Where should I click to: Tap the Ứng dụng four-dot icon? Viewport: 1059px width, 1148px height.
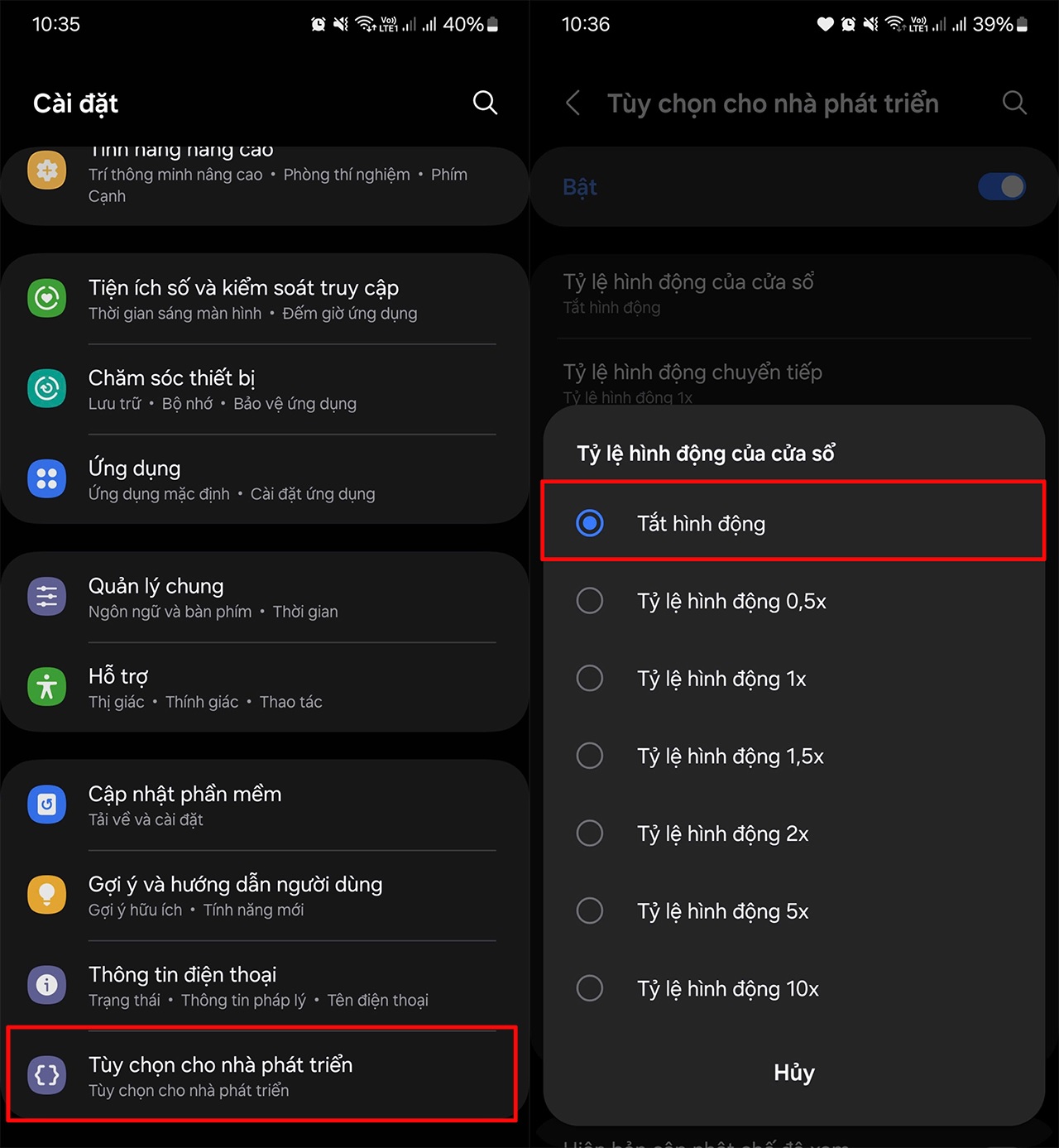point(47,478)
